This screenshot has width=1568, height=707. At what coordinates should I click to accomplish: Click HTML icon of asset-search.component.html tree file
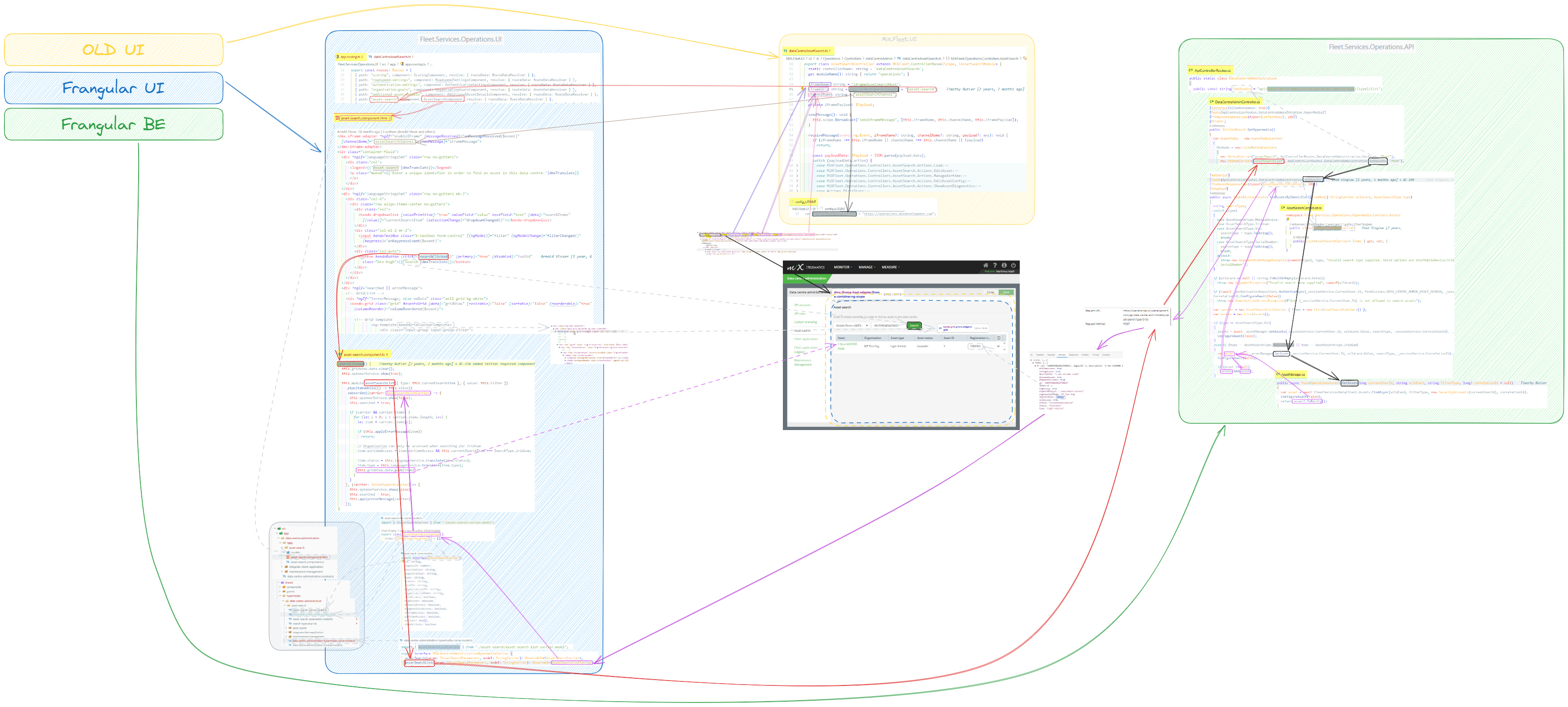(288, 558)
